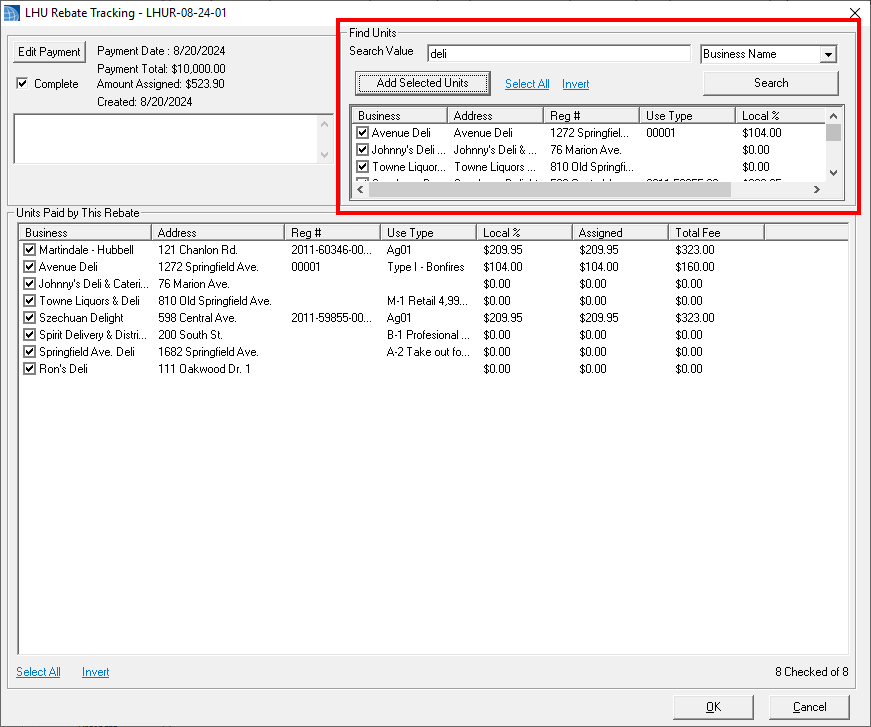Sort paid units by Business column header
Viewport: 871px width, 727px height.
(x=85, y=233)
